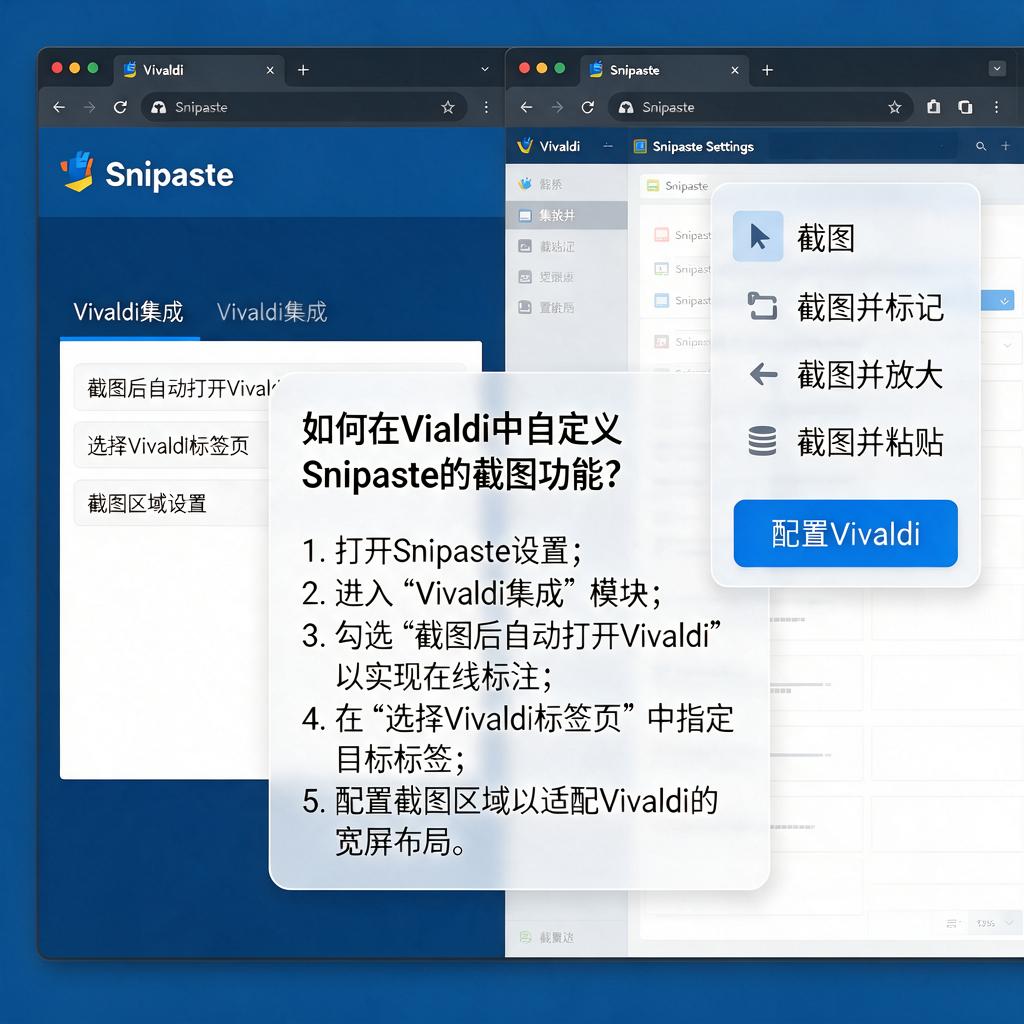Go forward in the right Snipaste window
Viewport: 1024px width, 1024px height.
pyautogui.click(x=557, y=107)
